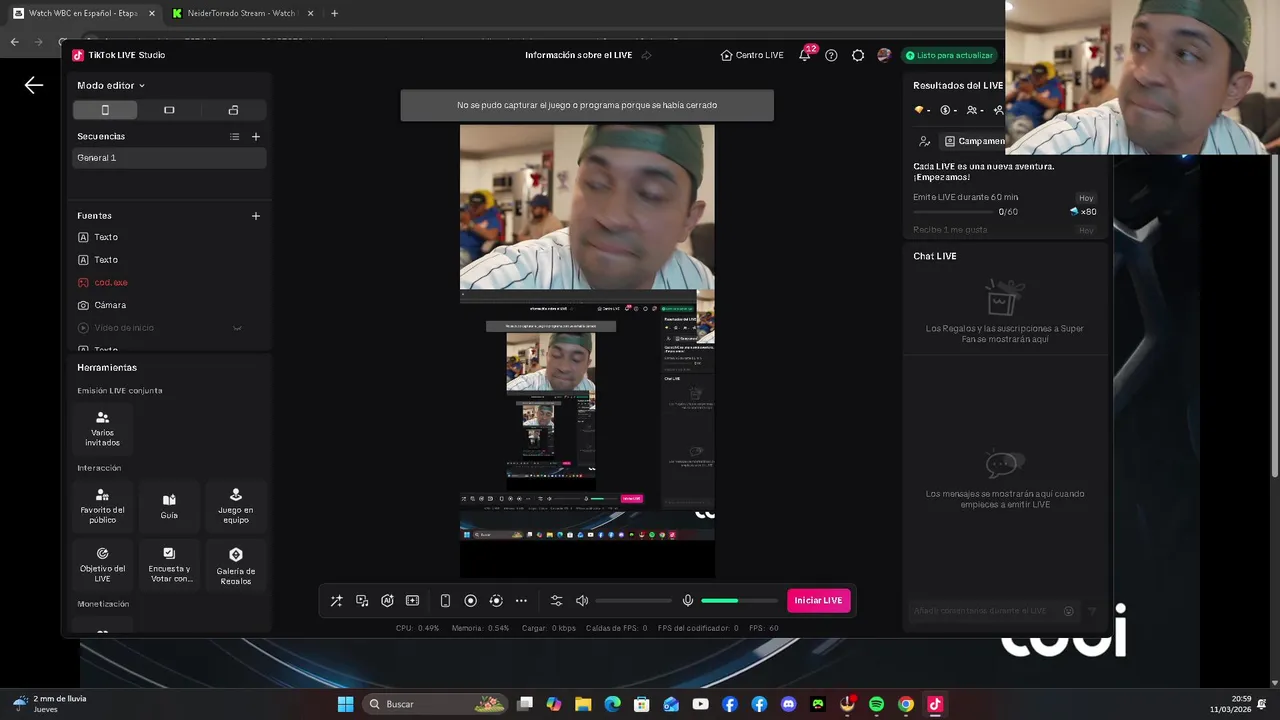Image resolution: width=1280 pixels, height=720 pixels.
Task: Open the notifications bell
Action: coord(805,55)
